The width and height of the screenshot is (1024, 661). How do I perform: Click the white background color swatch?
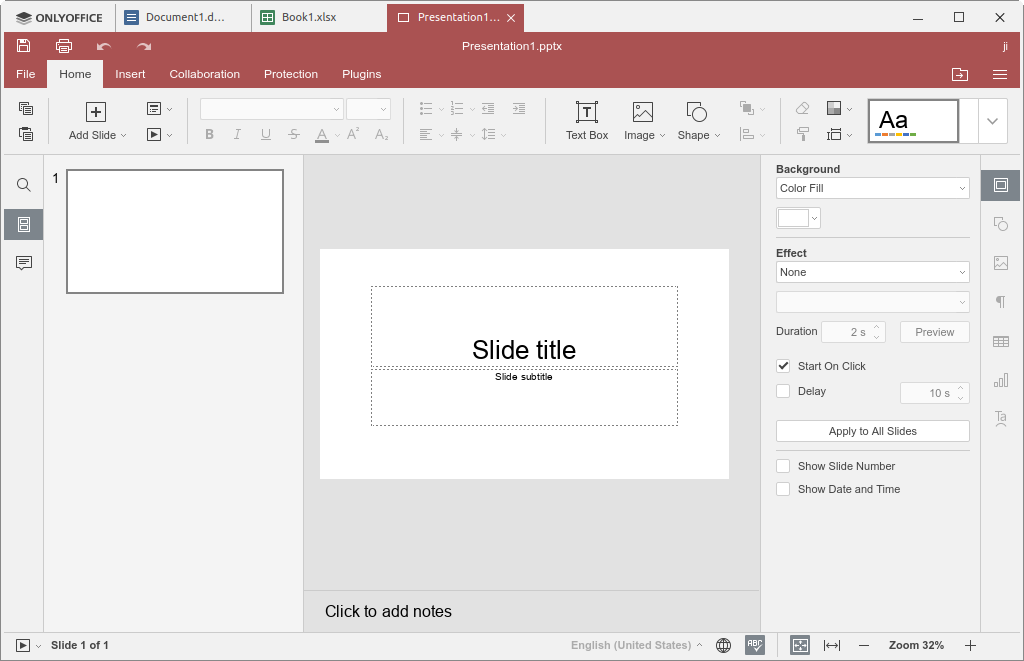point(792,218)
